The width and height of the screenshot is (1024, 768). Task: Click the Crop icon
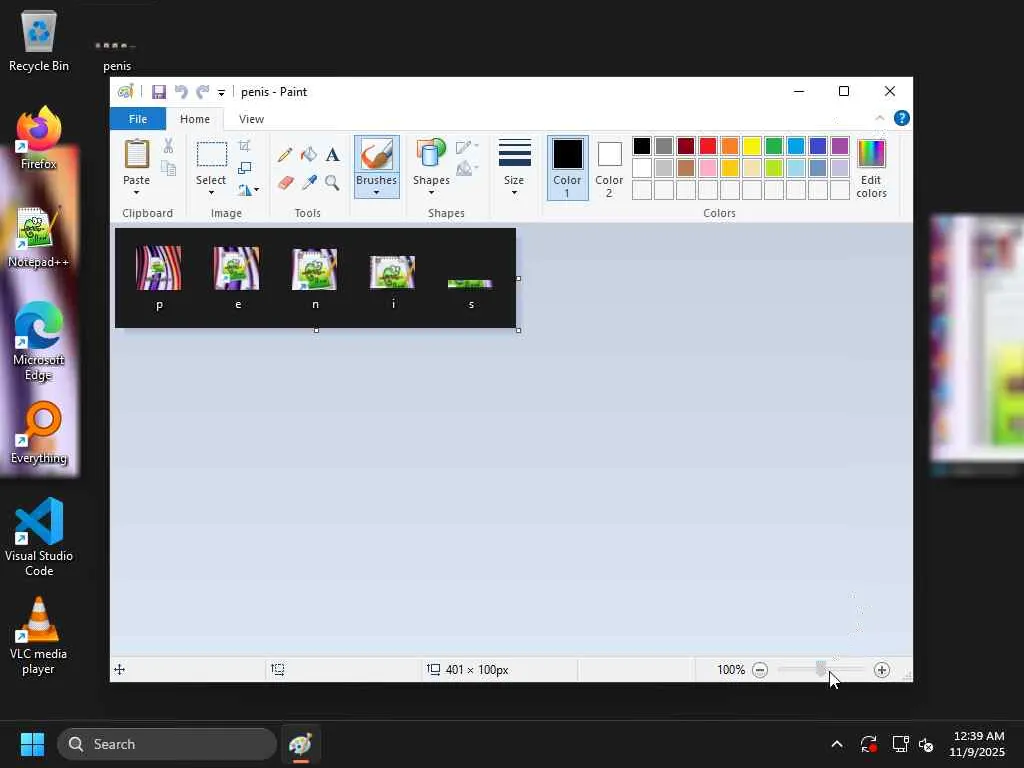[244, 146]
